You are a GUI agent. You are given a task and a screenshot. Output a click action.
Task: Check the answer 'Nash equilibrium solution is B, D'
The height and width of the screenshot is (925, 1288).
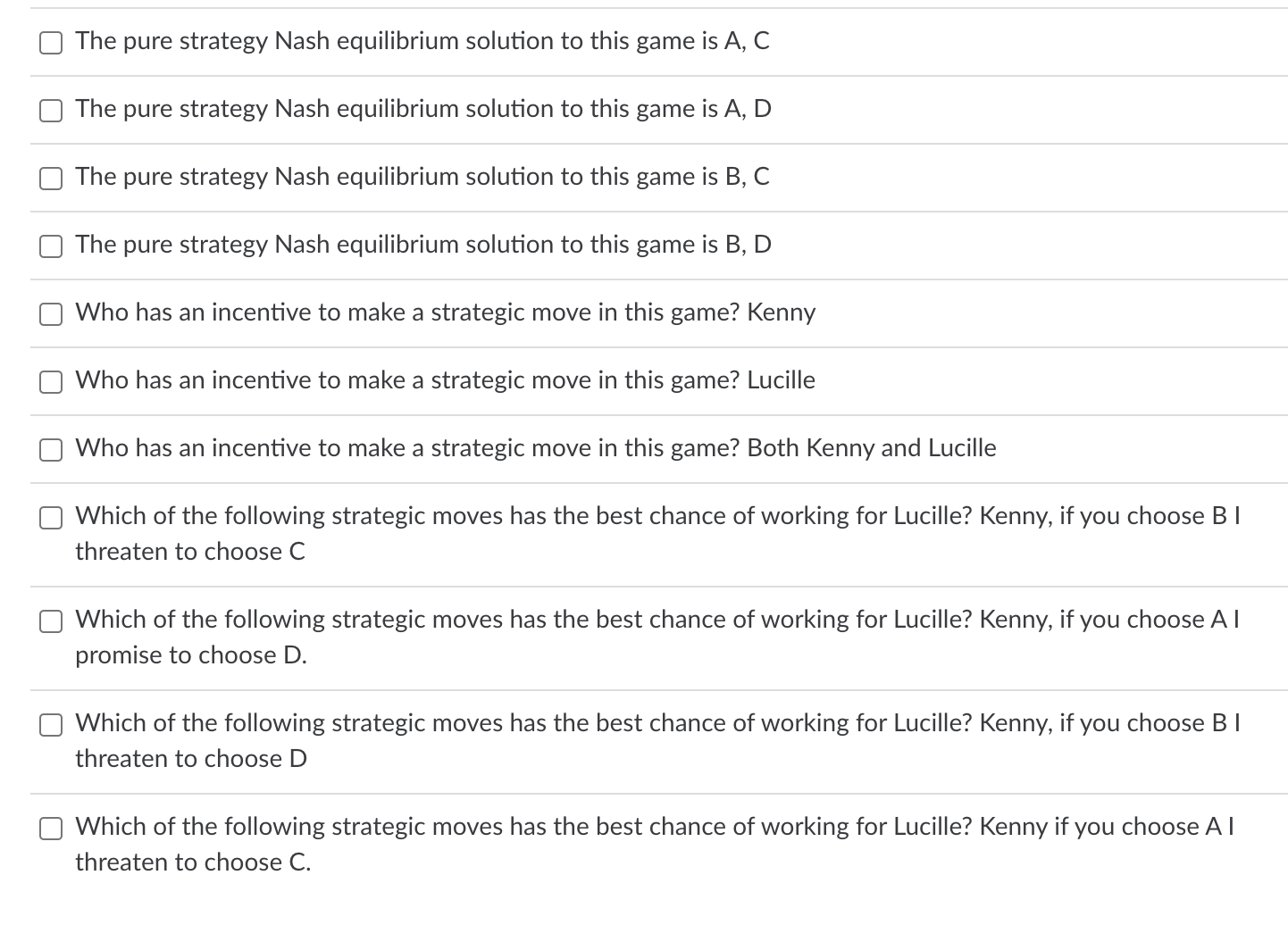coord(51,246)
